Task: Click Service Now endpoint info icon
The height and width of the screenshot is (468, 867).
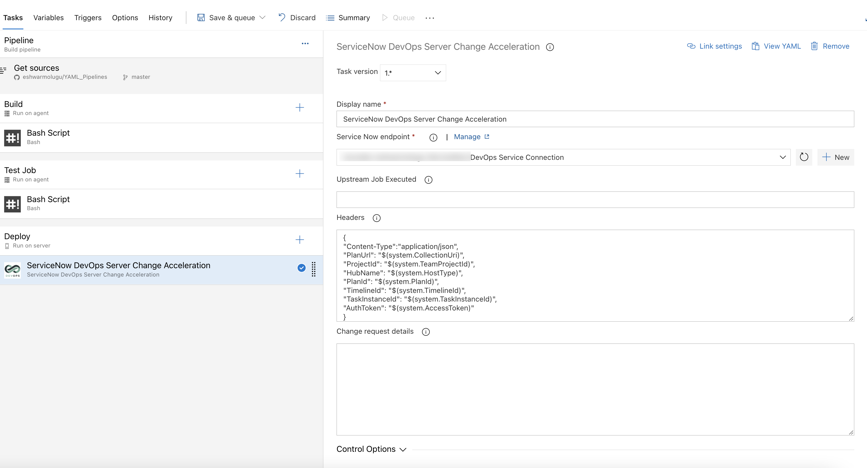Action: point(434,137)
